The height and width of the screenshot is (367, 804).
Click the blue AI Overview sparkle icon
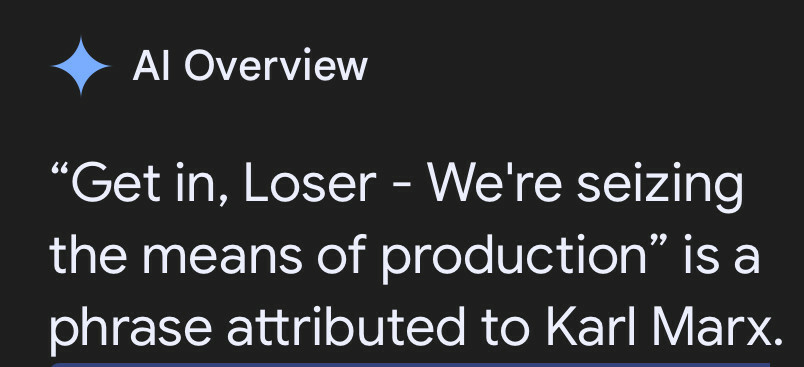click(81, 66)
